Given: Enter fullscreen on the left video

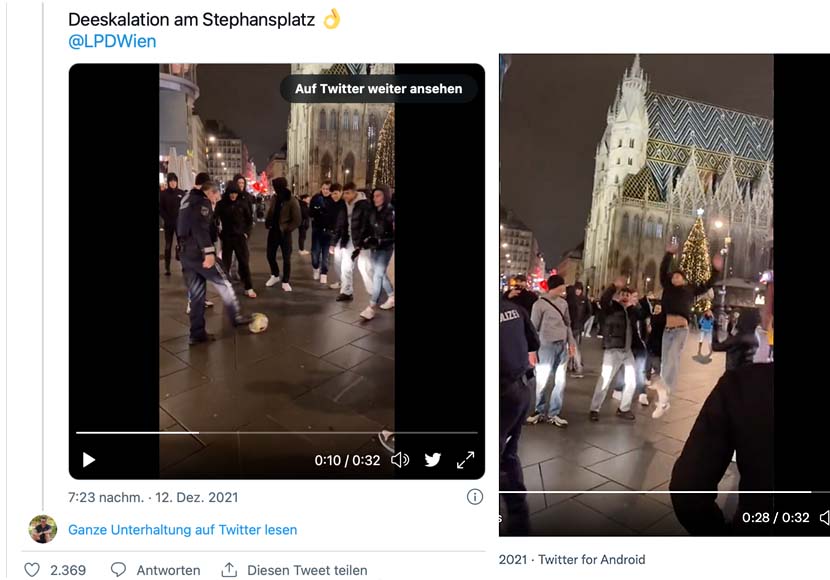Looking at the screenshot, I should [x=465, y=460].
